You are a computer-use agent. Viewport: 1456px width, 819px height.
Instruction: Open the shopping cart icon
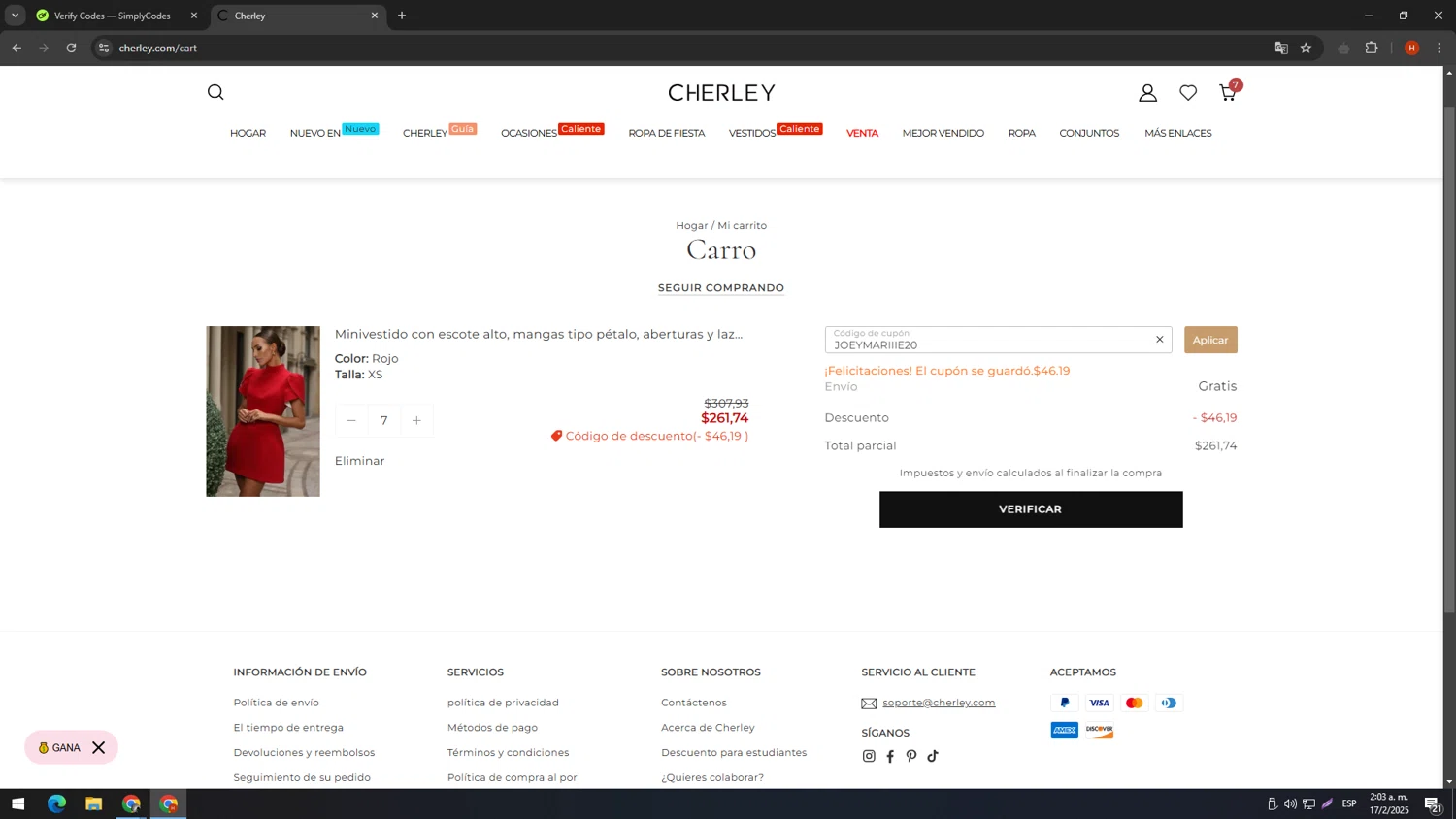[x=1228, y=92]
